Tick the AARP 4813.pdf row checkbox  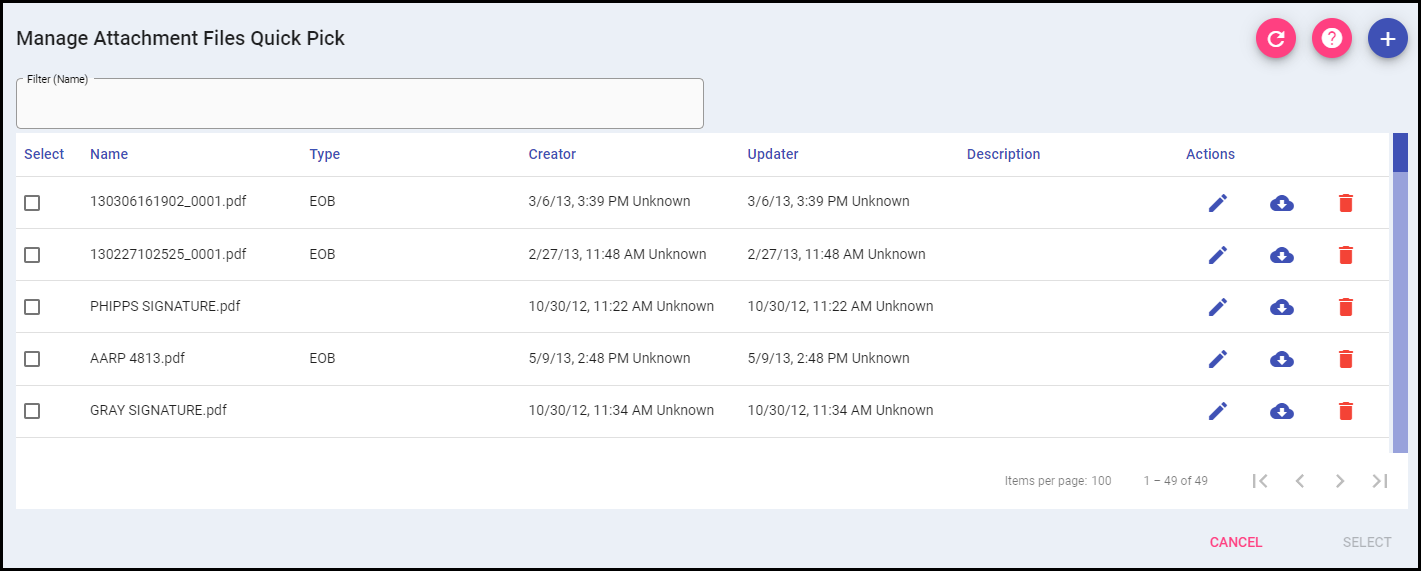click(32, 359)
